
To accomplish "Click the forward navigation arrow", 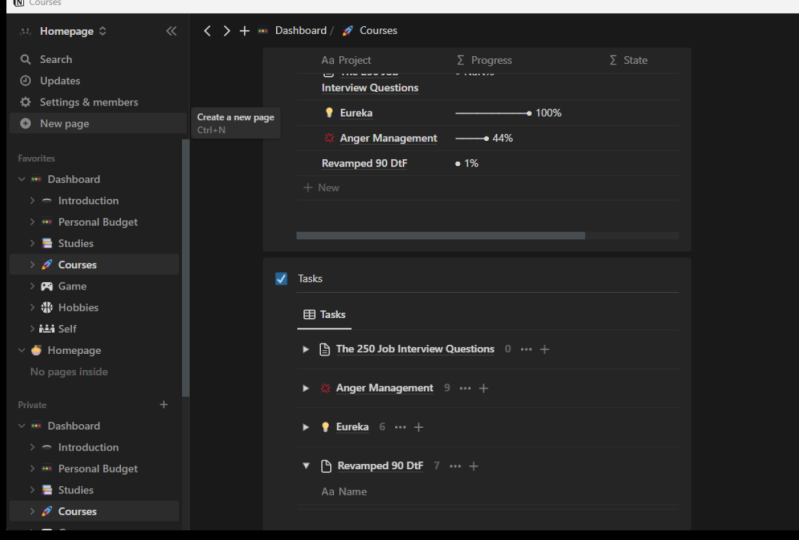I will tap(226, 31).
